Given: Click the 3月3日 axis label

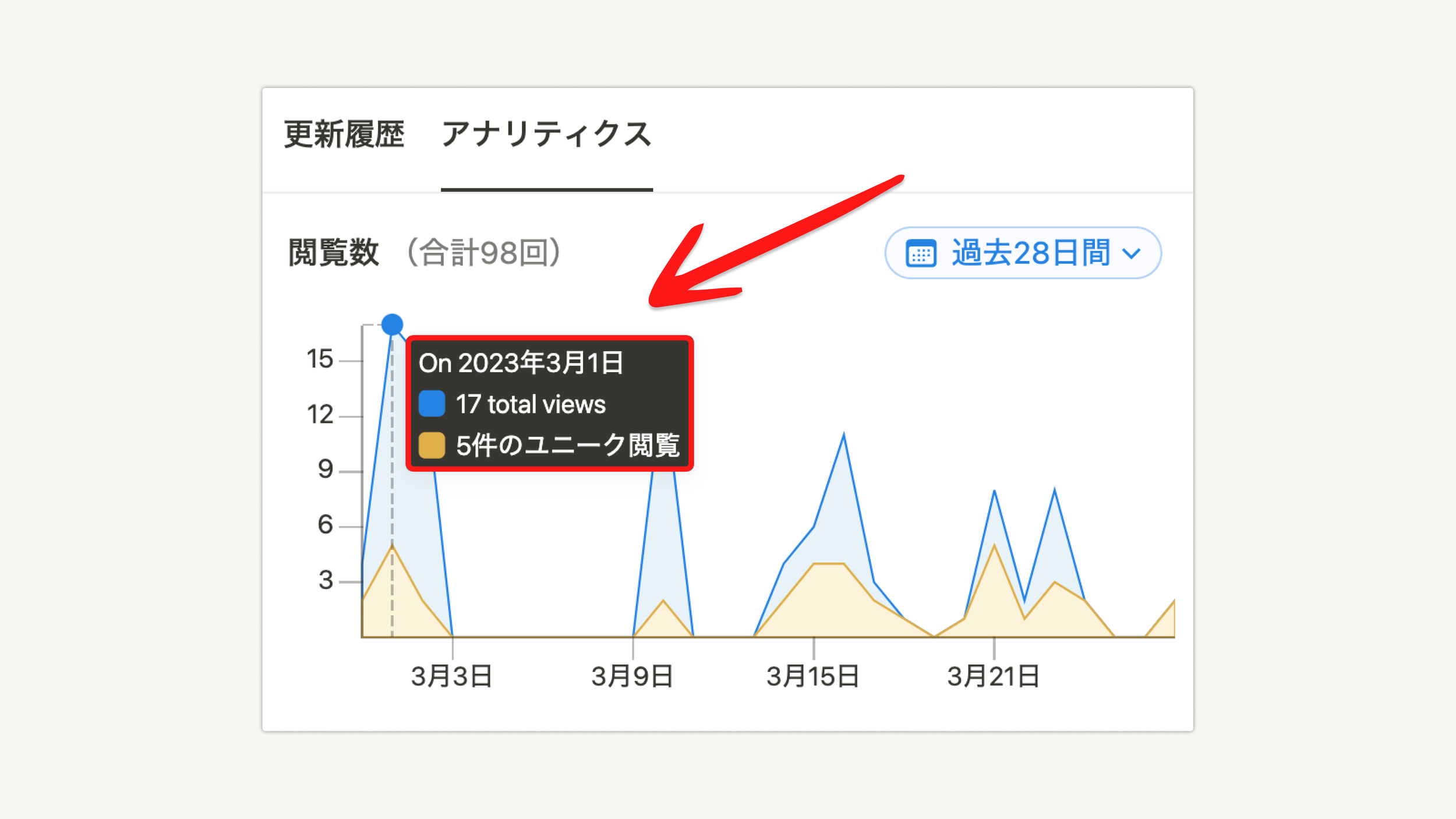Looking at the screenshot, I should click(451, 676).
